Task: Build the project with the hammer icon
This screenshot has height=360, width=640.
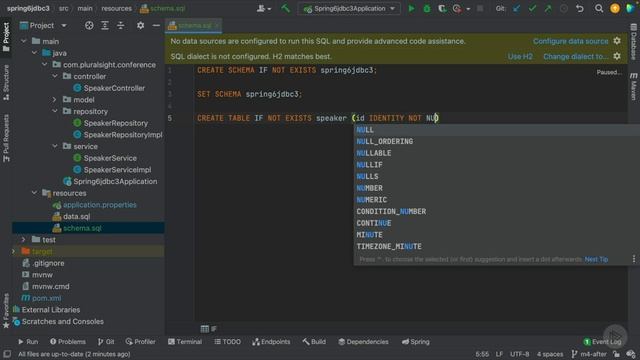Action: (x=285, y=8)
